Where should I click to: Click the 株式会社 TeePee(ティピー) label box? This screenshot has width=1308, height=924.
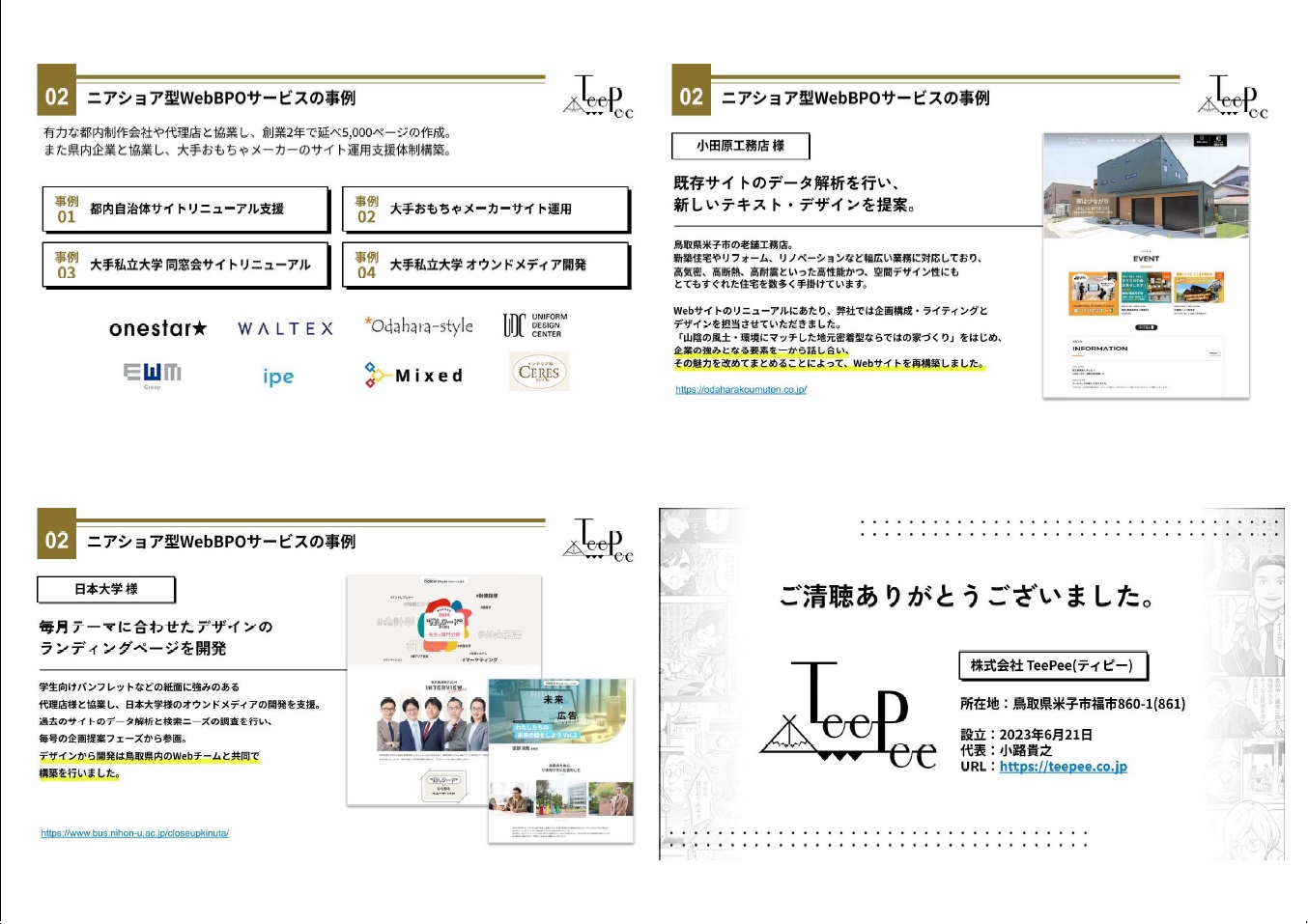[x=1053, y=665]
